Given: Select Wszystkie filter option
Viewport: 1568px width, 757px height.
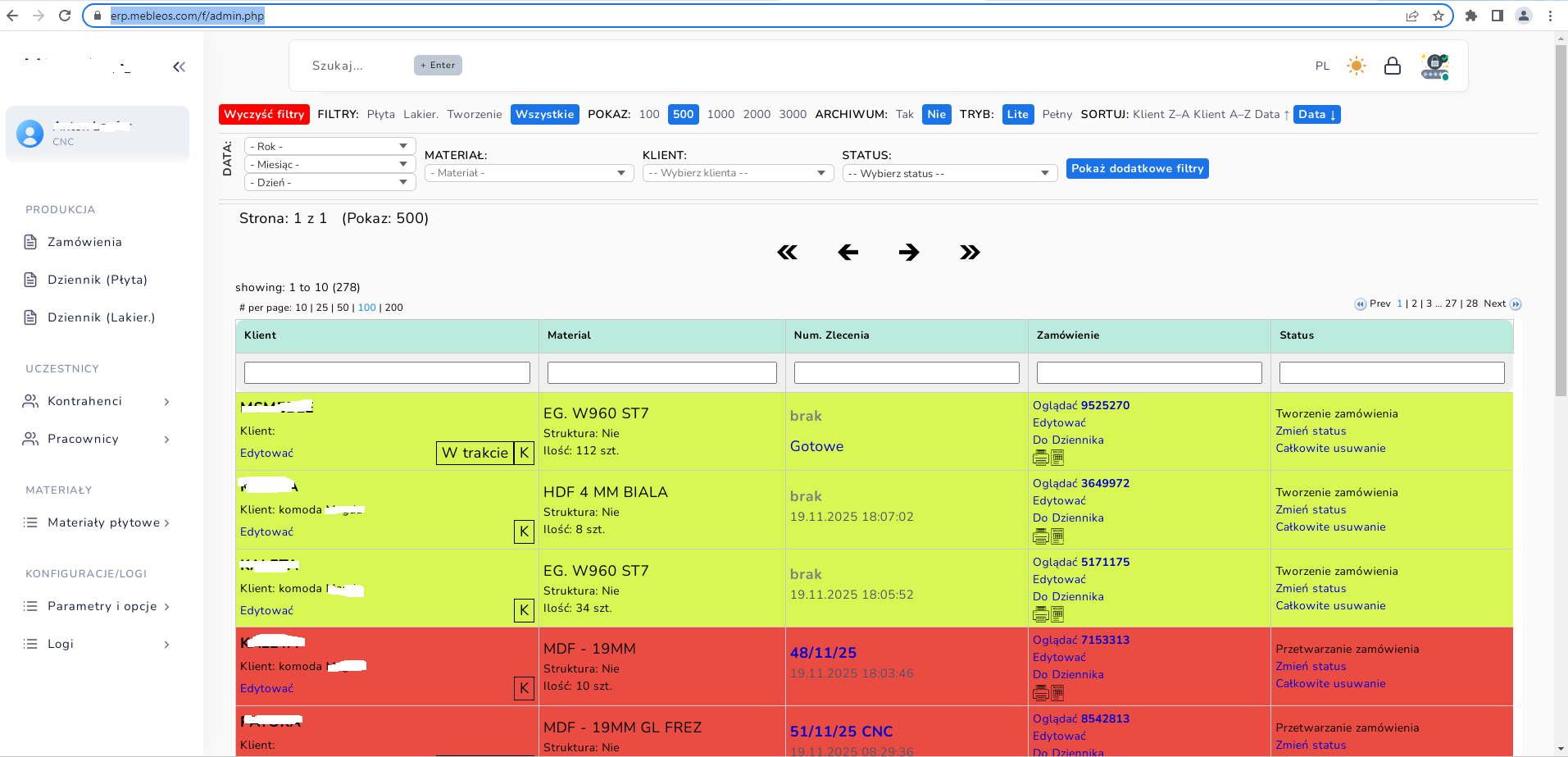Looking at the screenshot, I should point(544,115).
